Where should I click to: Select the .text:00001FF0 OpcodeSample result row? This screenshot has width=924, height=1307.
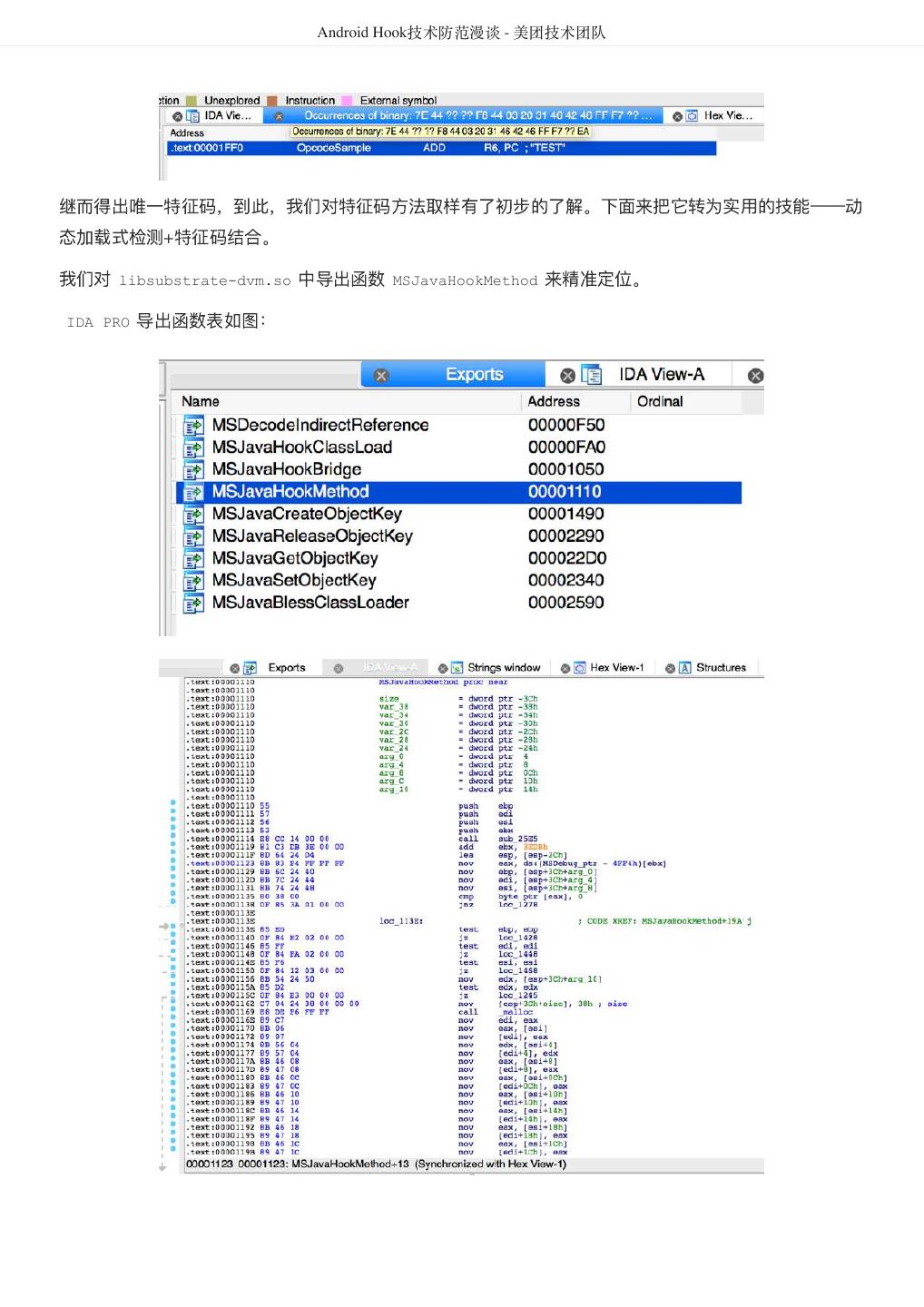click(x=442, y=148)
